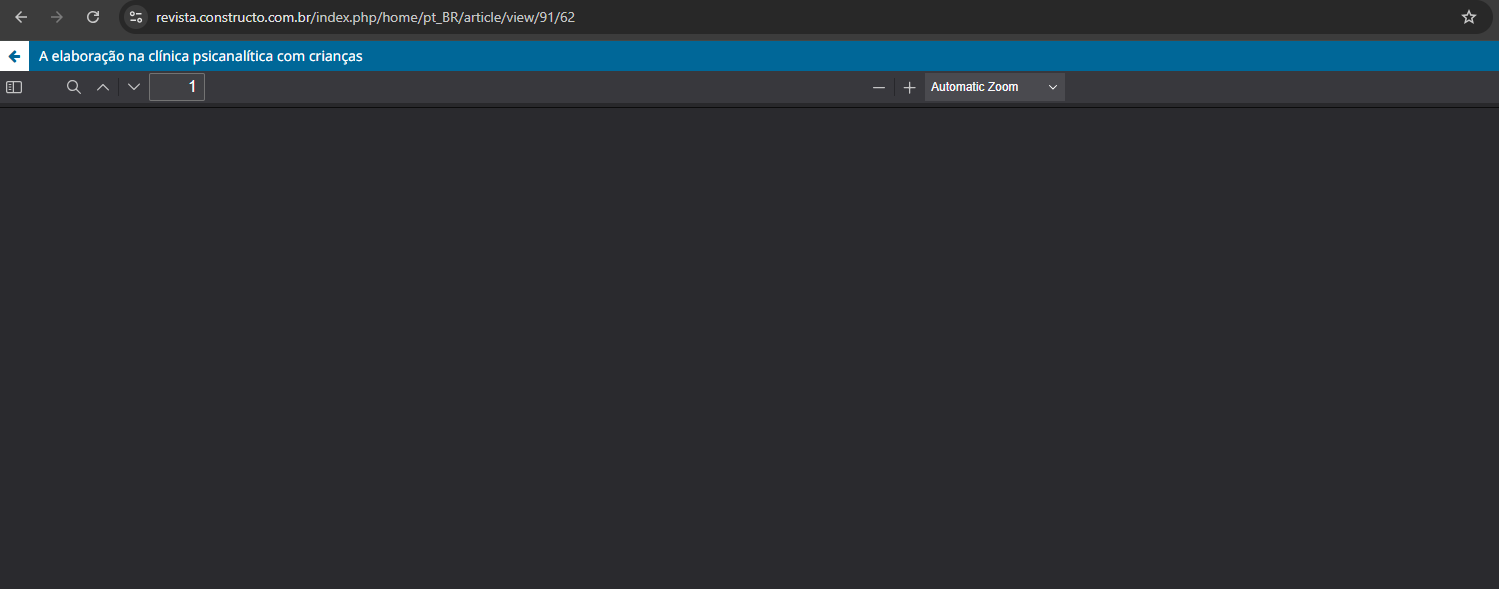Bookmark this page with the star icon
The width and height of the screenshot is (1499, 589).
click(x=1468, y=17)
